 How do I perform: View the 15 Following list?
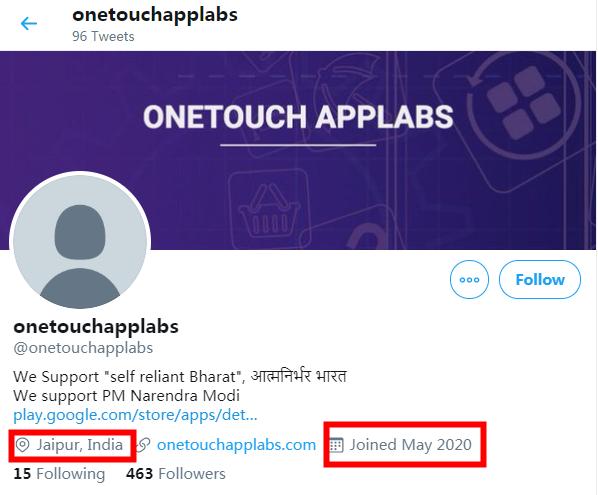coord(59,474)
